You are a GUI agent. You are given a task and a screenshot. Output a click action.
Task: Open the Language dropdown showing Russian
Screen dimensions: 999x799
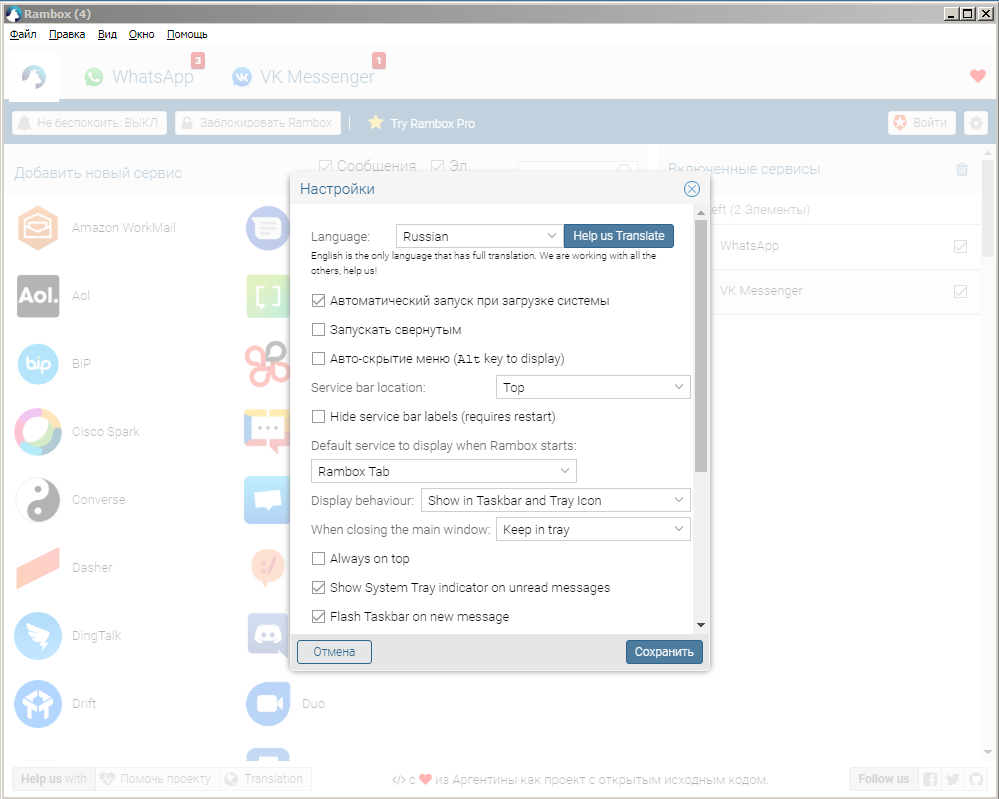click(x=479, y=236)
